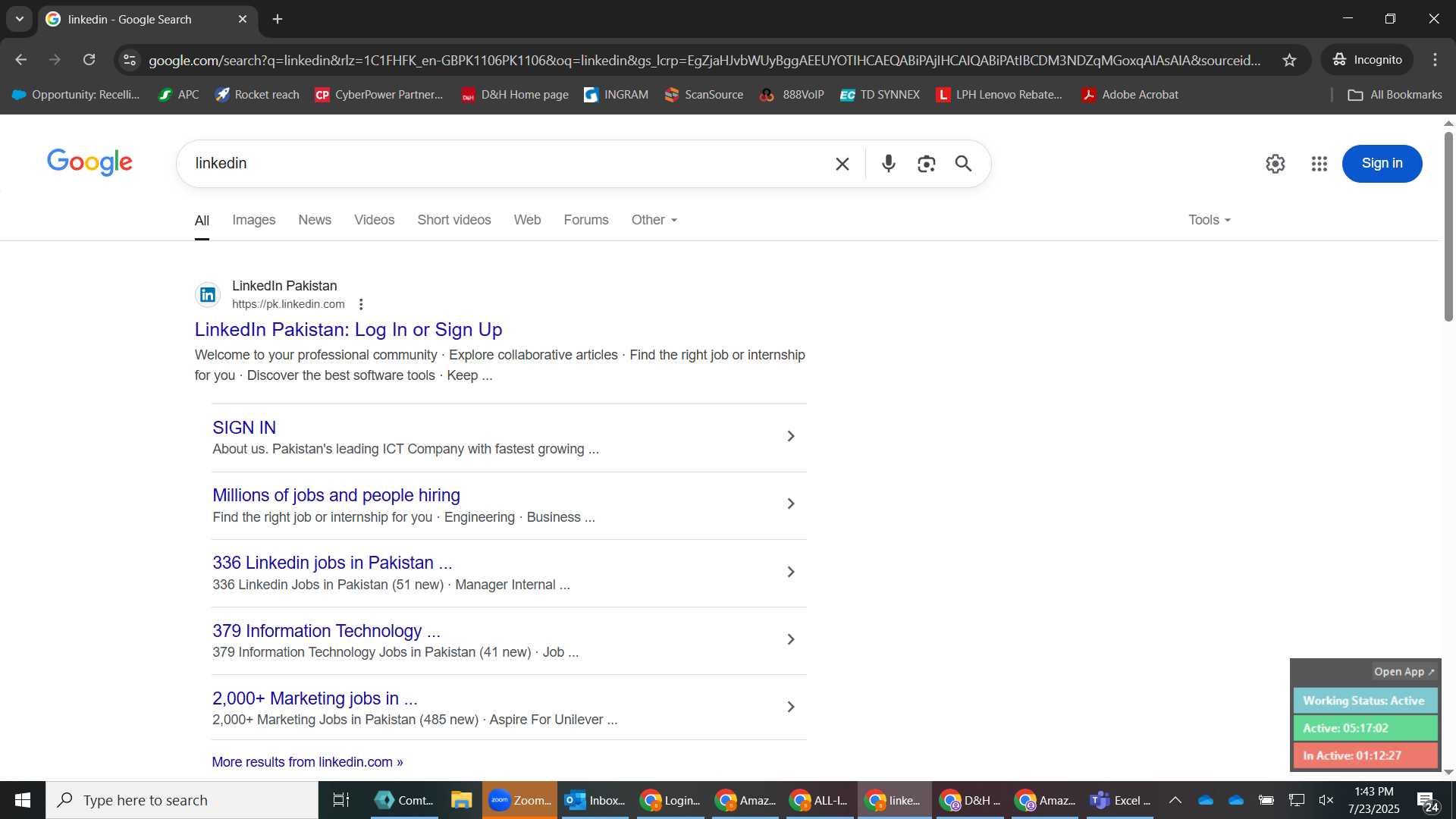Clear the search box with the X icon

(x=842, y=164)
